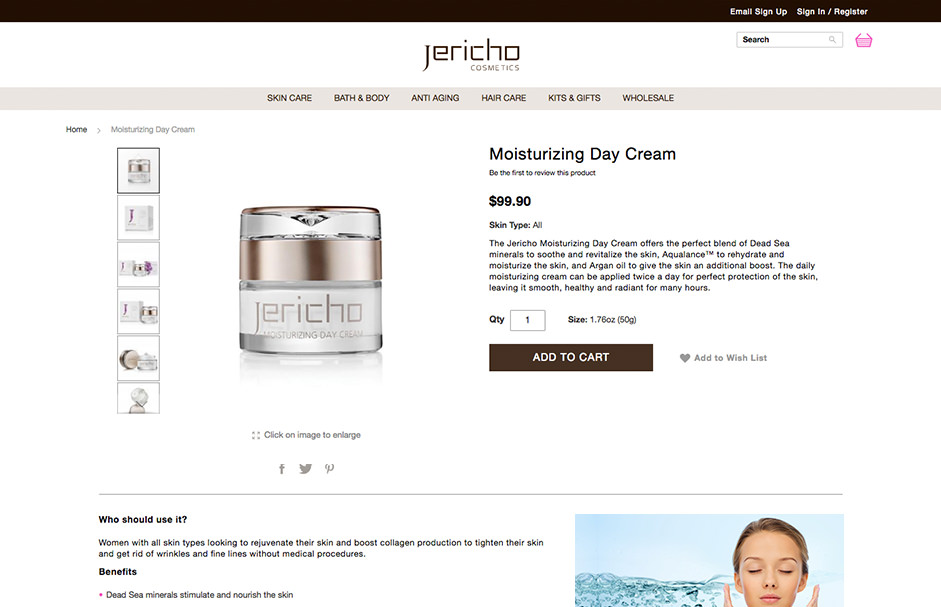Select the Anti Aging category
This screenshot has width=941, height=607.
(435, 98)
